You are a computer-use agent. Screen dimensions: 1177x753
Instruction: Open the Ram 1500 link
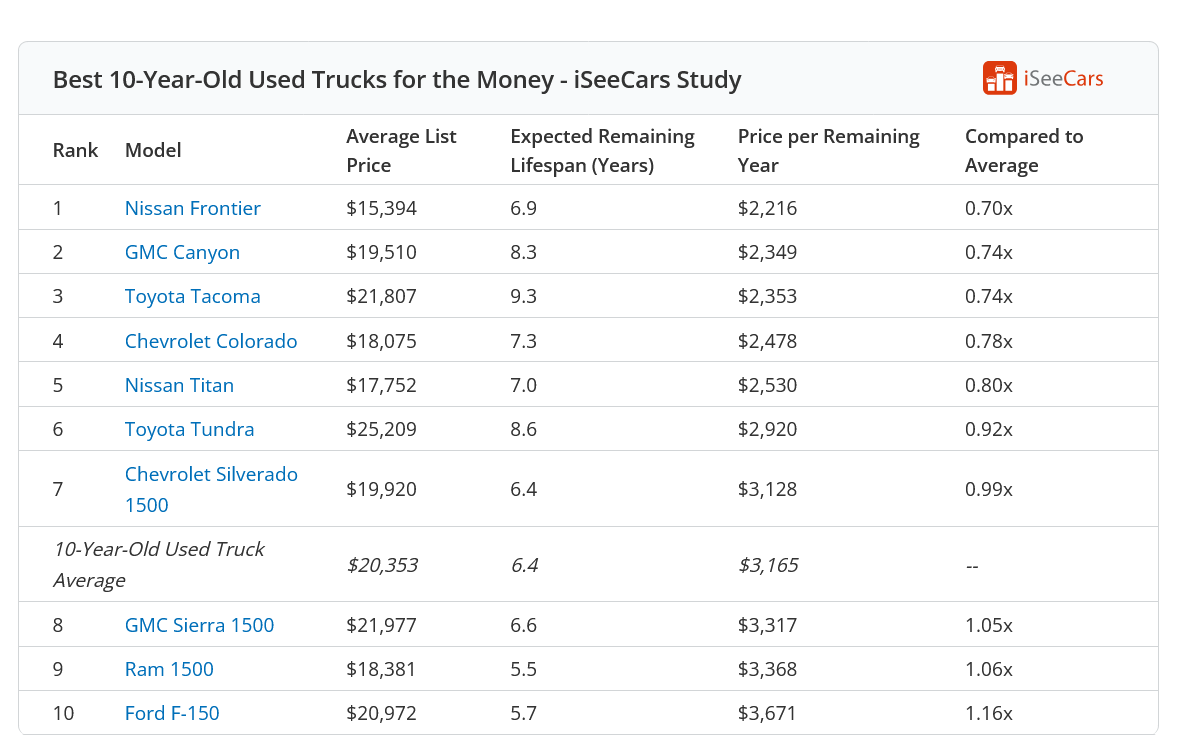[x=169, y=669]
